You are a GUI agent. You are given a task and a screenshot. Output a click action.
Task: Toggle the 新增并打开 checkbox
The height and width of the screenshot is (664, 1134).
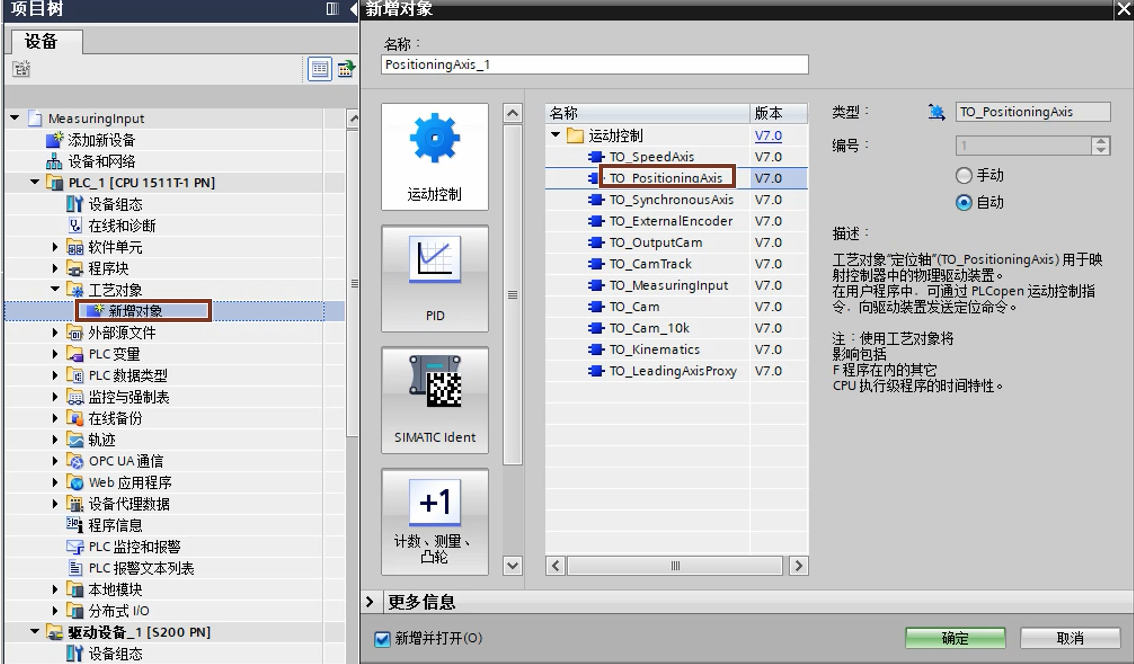(x=382, y=639)
